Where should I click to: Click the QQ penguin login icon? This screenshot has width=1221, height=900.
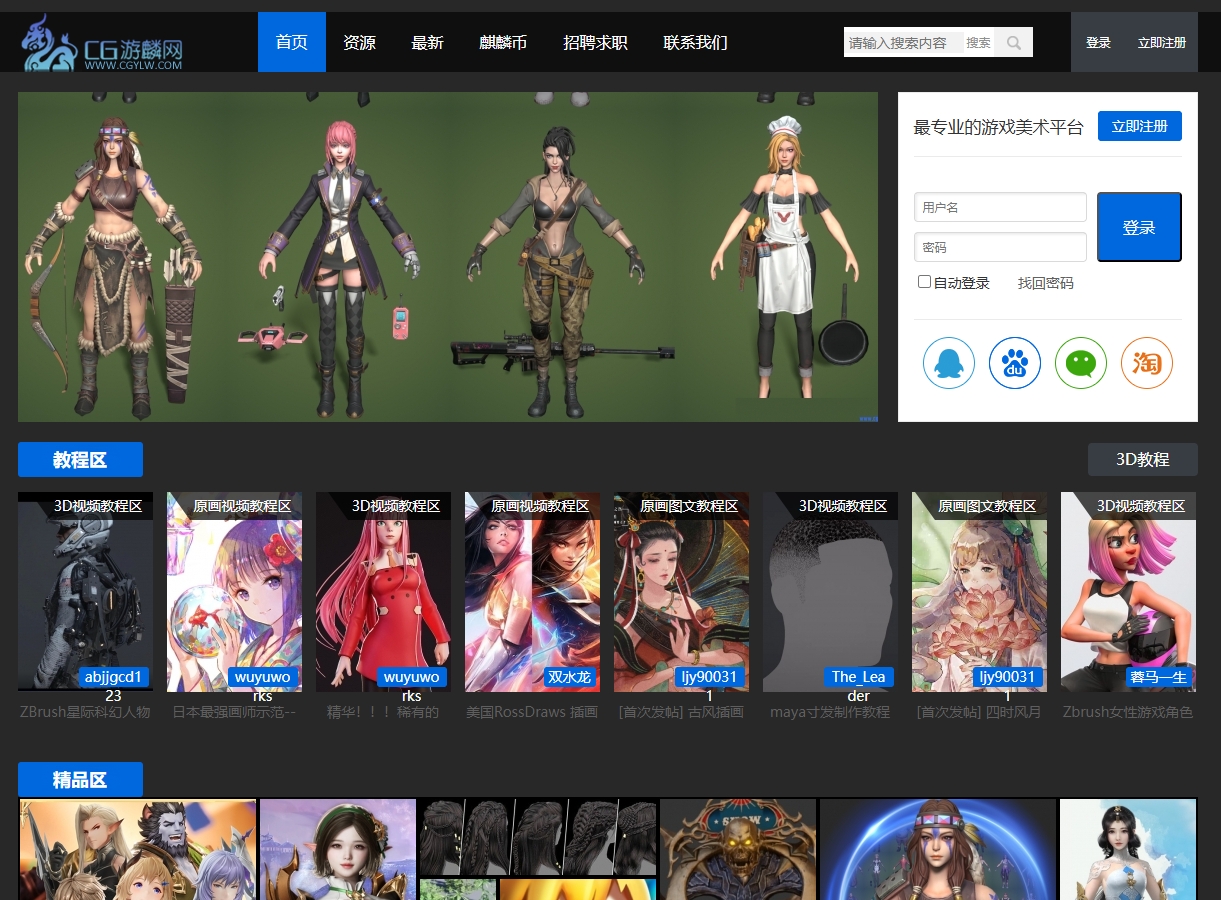pos(948,363)
